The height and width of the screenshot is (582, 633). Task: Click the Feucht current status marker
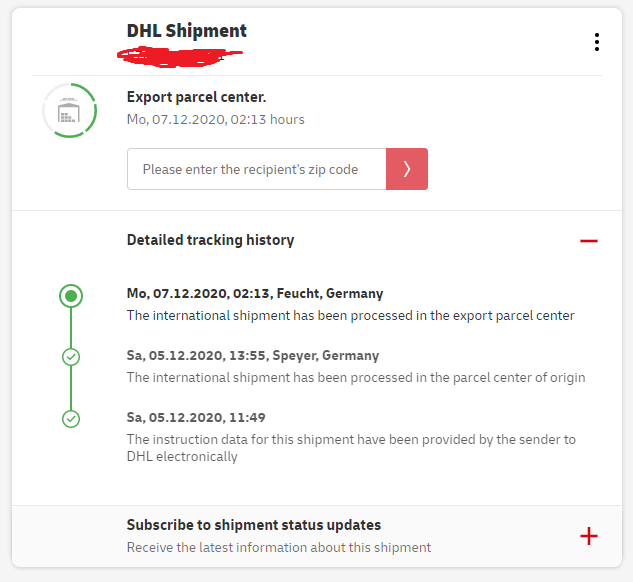coord(71,296)
